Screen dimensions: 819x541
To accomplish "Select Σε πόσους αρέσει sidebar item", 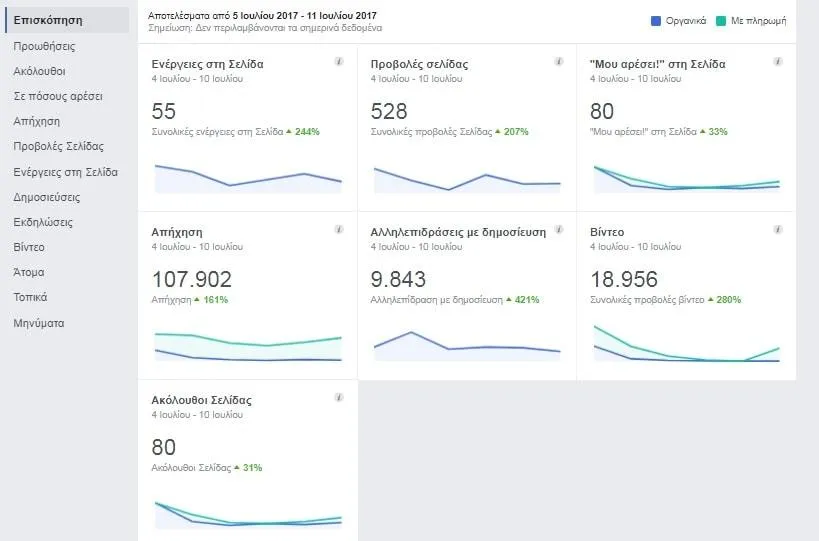I will [58, 97].
